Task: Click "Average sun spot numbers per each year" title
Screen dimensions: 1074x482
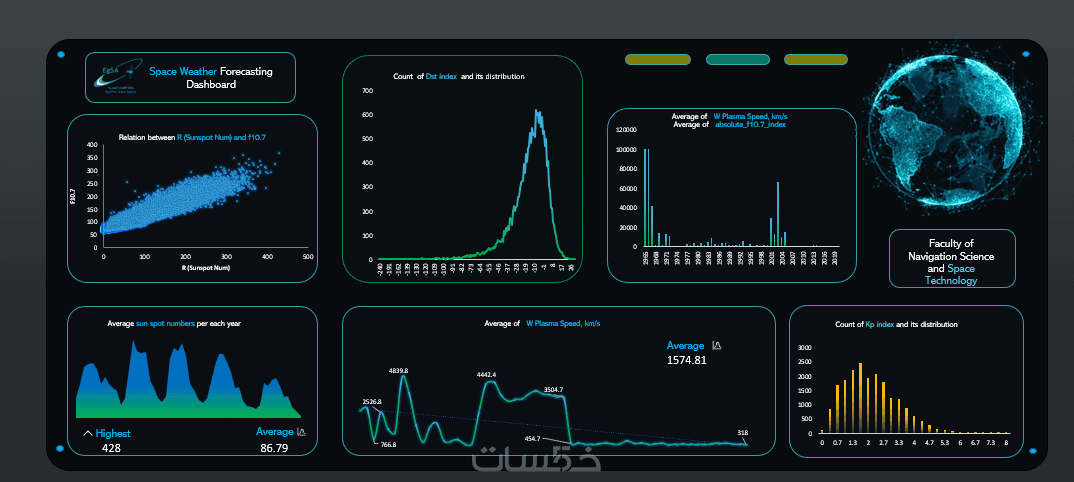Action: coord(174,322)
